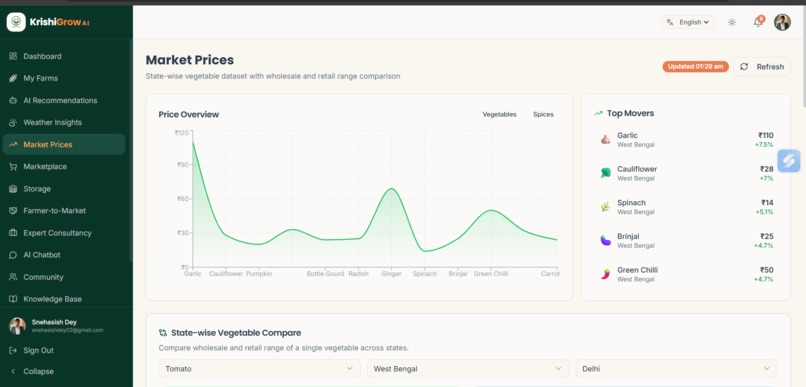Open the Tomato vegetable dropdown
Image resolution: width=806 pixels, height=387 pixels.
coord(260,368)
